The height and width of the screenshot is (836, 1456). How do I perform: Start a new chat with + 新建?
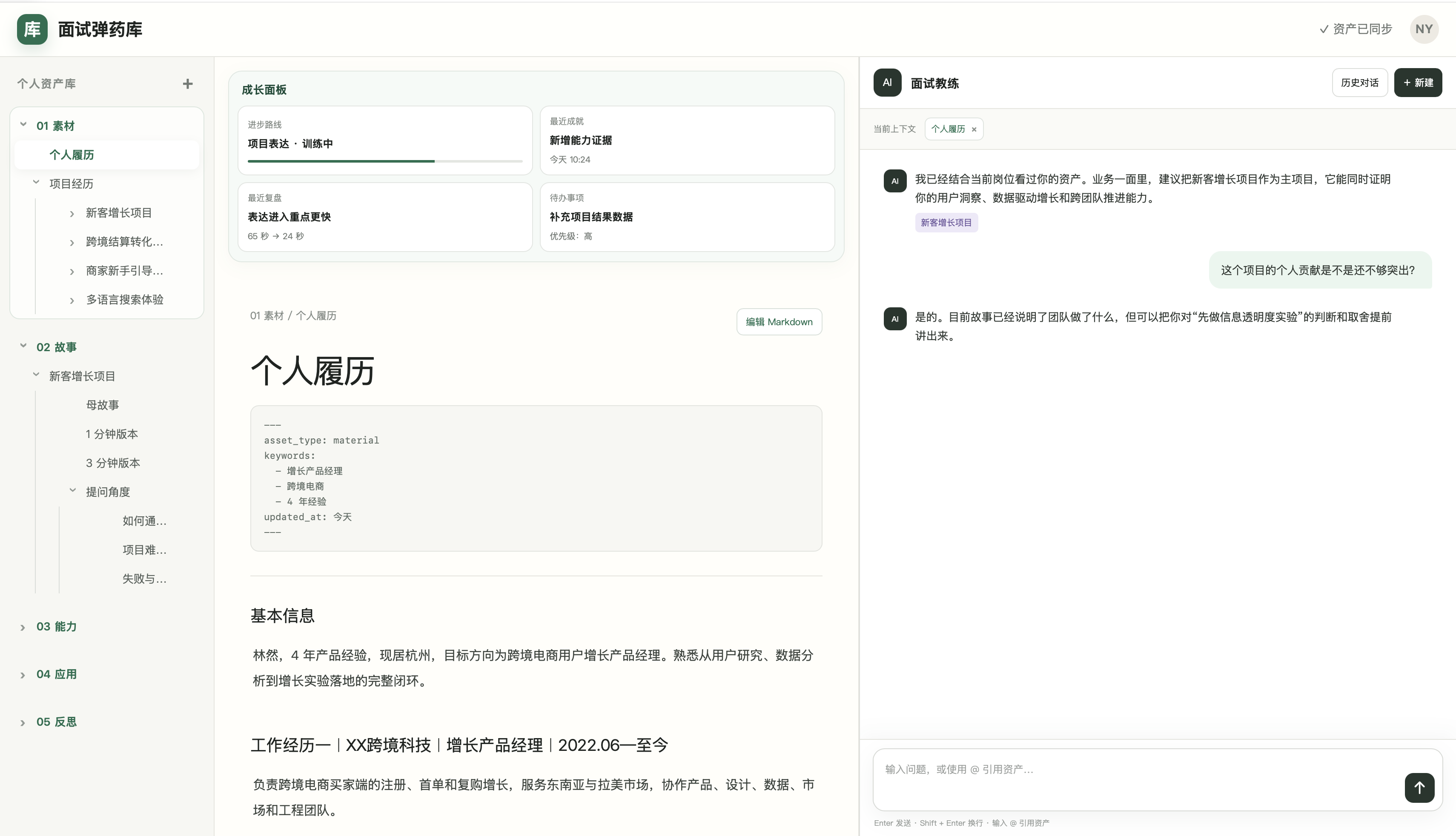pyautogui.click(x=1418, y=83)
